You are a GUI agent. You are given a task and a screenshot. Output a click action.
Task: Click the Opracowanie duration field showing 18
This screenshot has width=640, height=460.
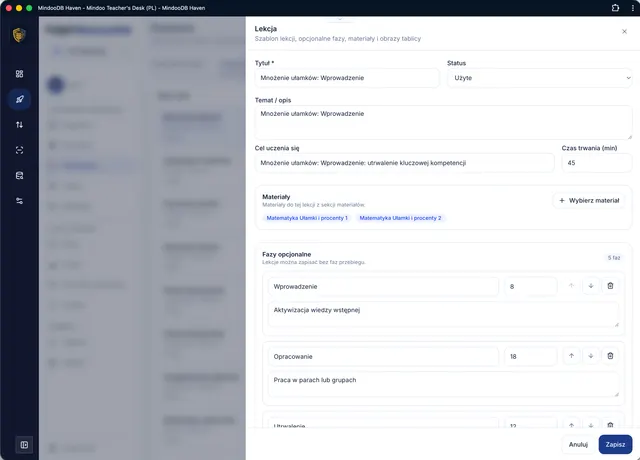[531, 356]
